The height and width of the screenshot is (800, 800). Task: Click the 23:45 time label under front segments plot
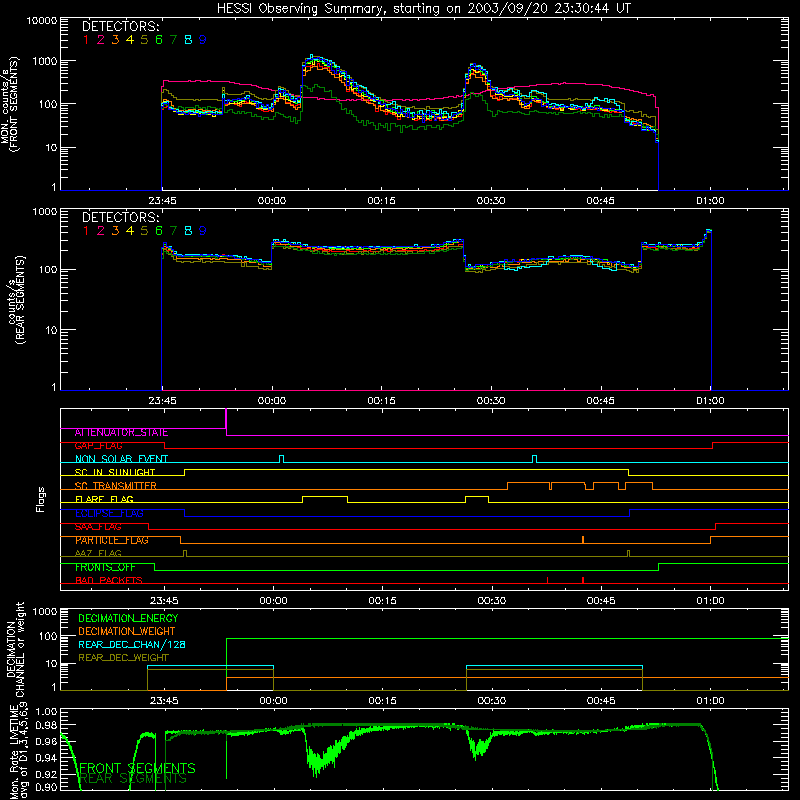click(162, 201)
